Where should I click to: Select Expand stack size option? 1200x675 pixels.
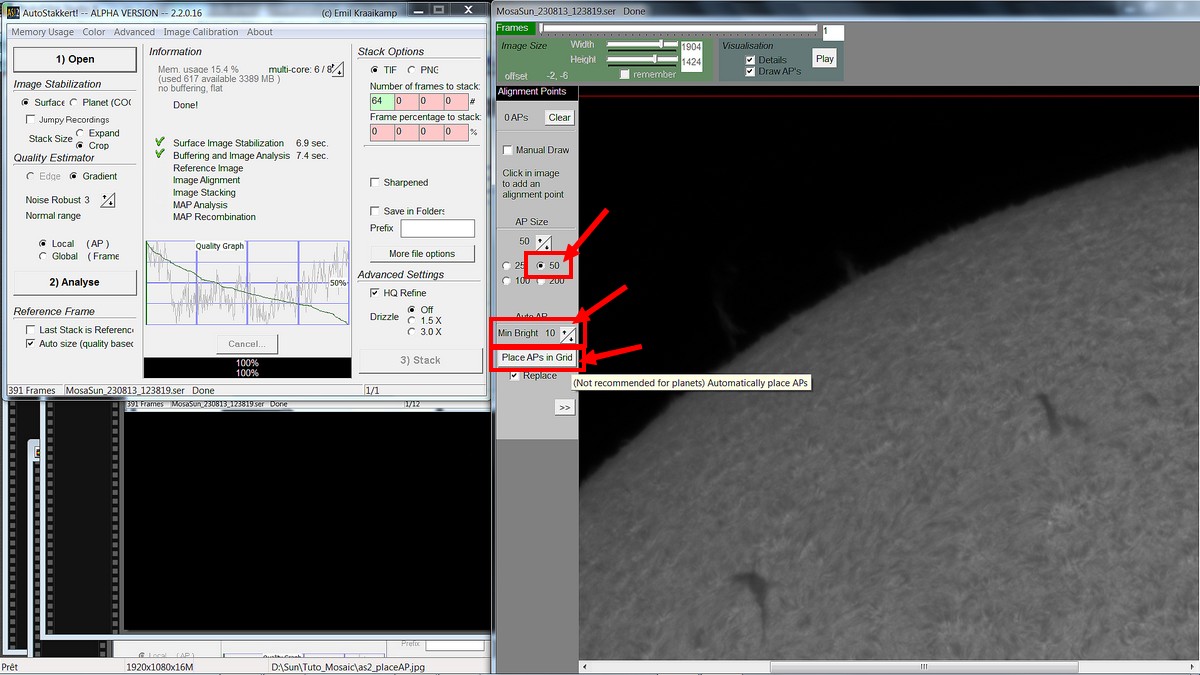point(97,133)
